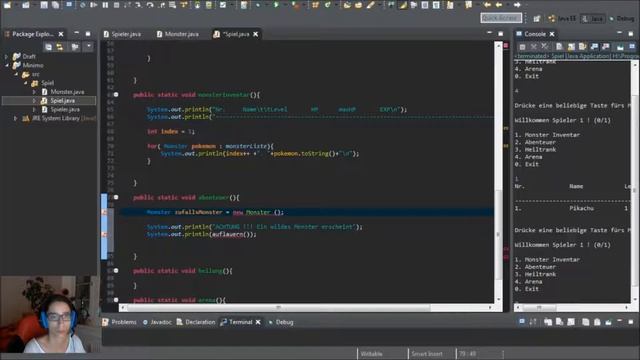Screen dimensions: 640x360
Task: Click Collapse All in Package Explorer
Action: tap(48, 47)
